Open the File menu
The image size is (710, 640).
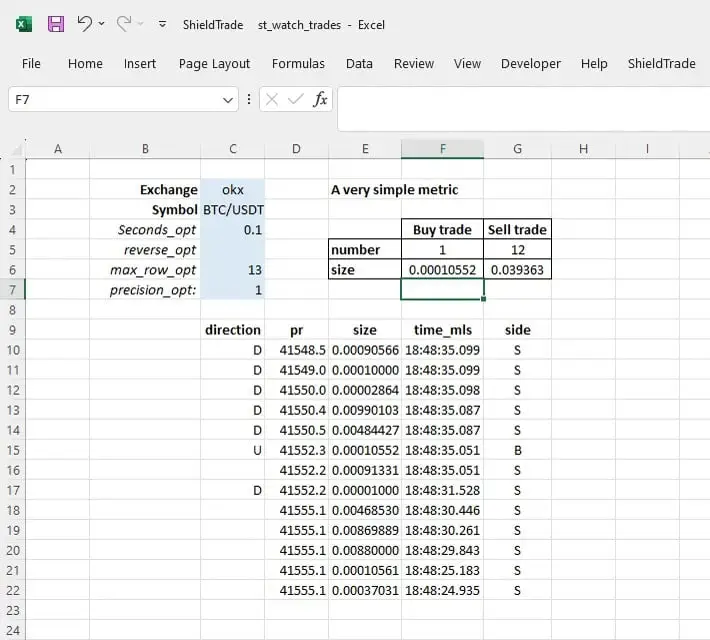pyautogui.click(x=31, y=63)
